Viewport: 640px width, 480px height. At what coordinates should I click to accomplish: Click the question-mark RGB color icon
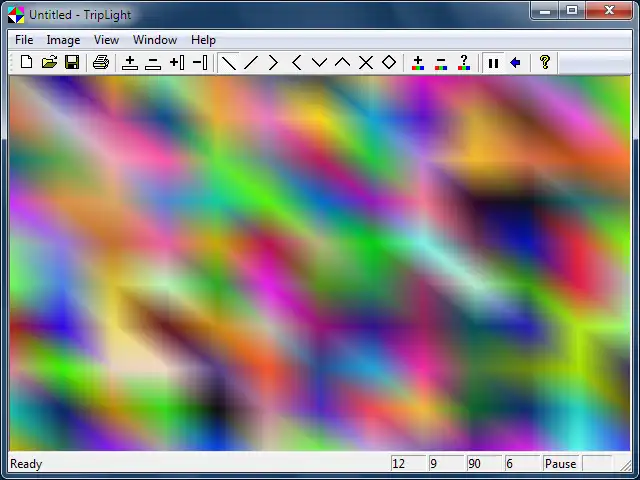coord(464,63)
